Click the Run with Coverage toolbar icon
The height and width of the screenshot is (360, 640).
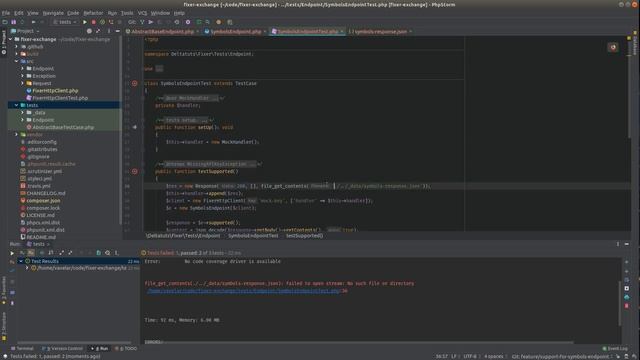[x=102, y=22]
